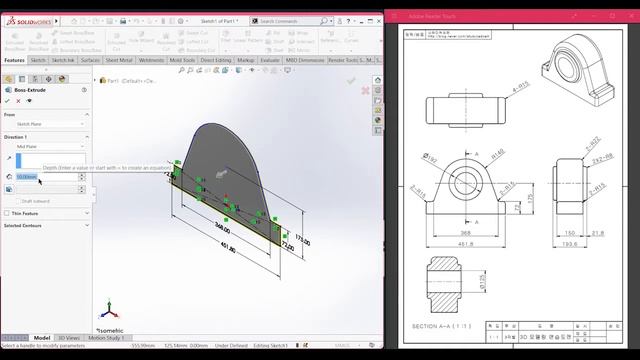Click the direction of extrusion selection box
The image size is (640, 360).
pyautogui.click(x=51, y=160)
